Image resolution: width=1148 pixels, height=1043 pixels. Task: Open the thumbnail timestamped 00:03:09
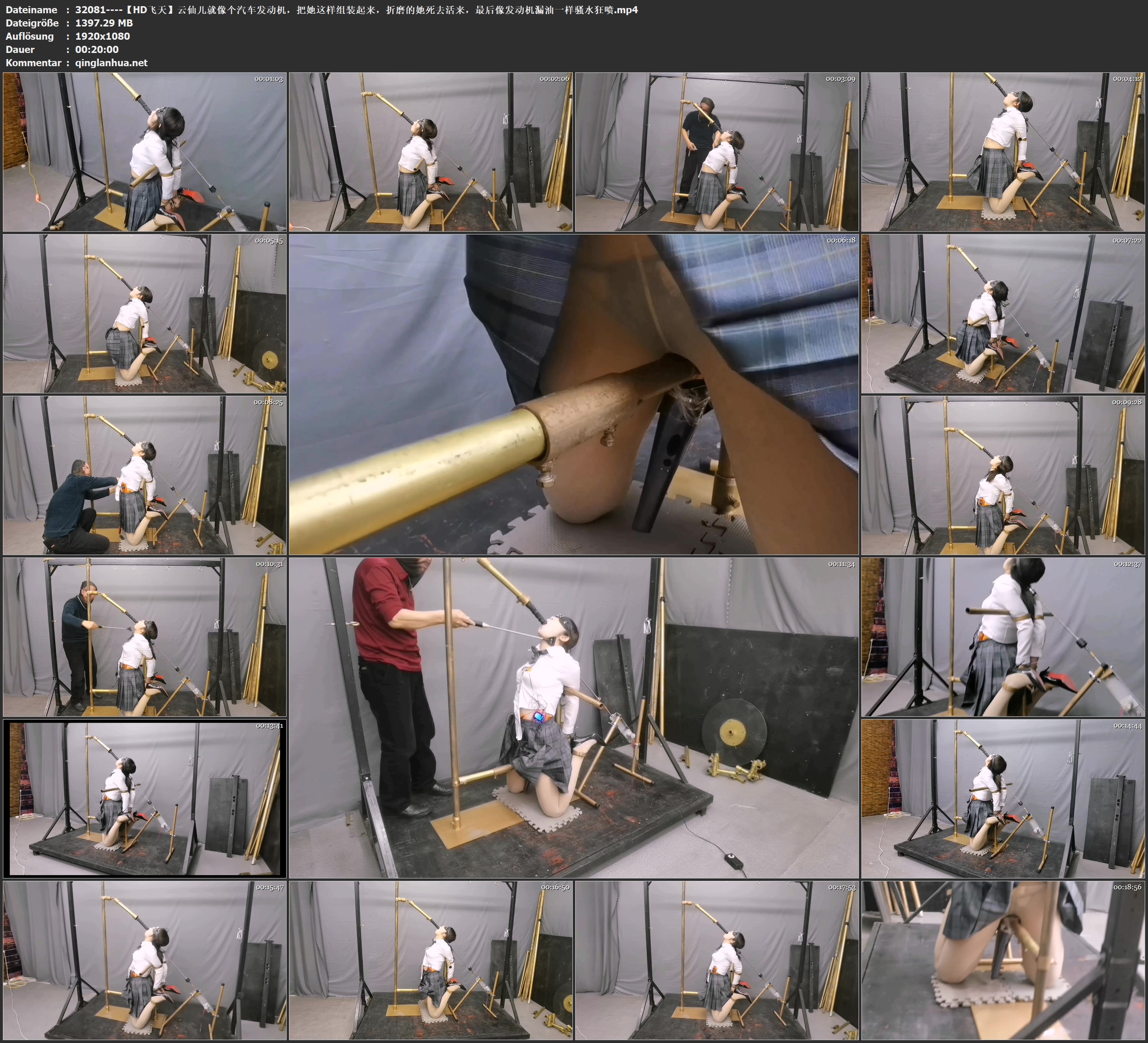pos(717,151)
